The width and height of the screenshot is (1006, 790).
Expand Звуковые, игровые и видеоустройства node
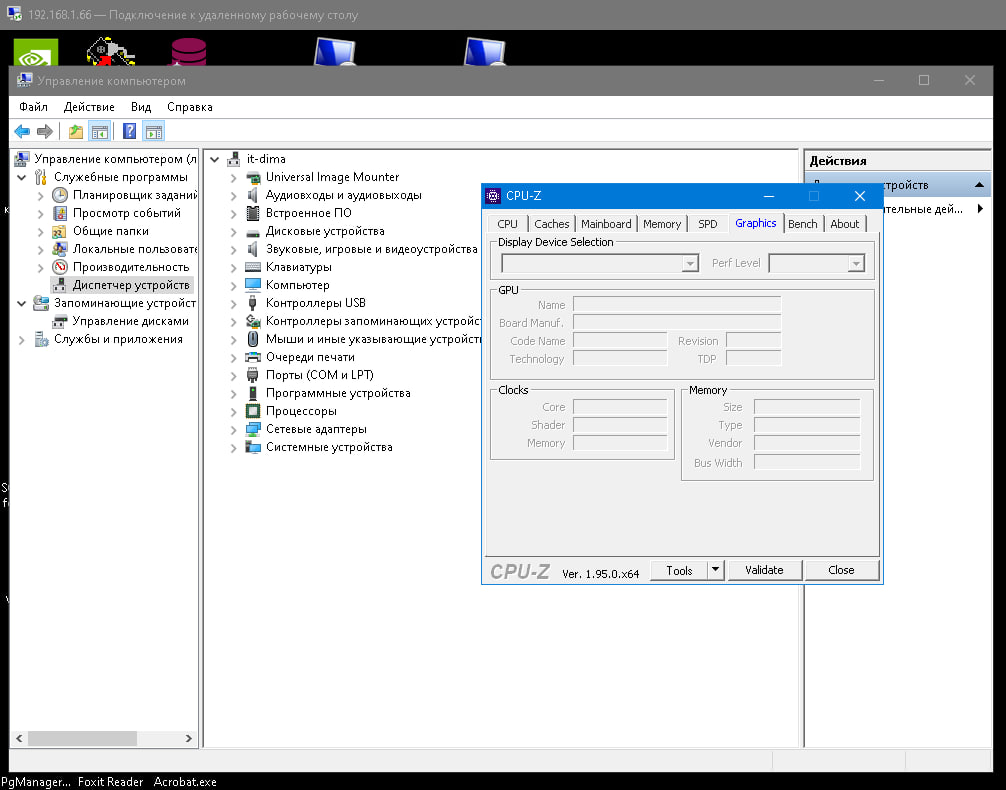tap(234, 250)
